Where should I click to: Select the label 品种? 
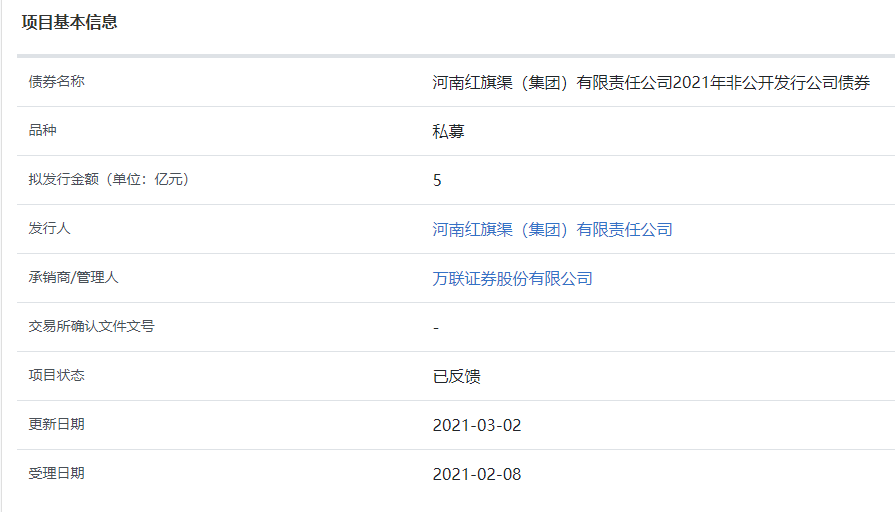click(x=42, y=130)
